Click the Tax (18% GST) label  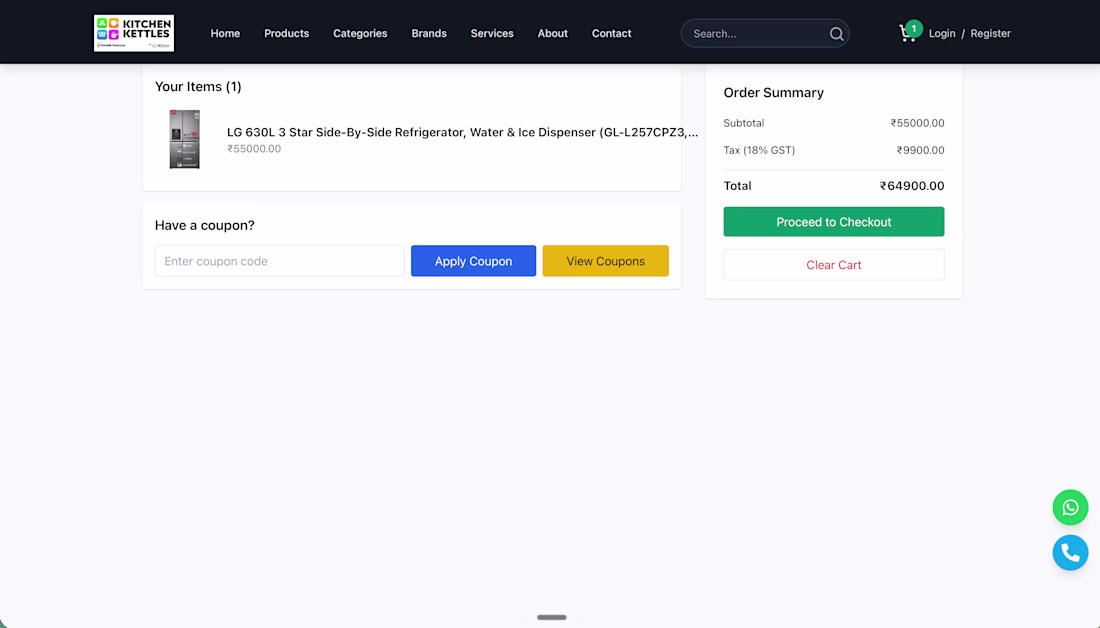coord(759,150)
